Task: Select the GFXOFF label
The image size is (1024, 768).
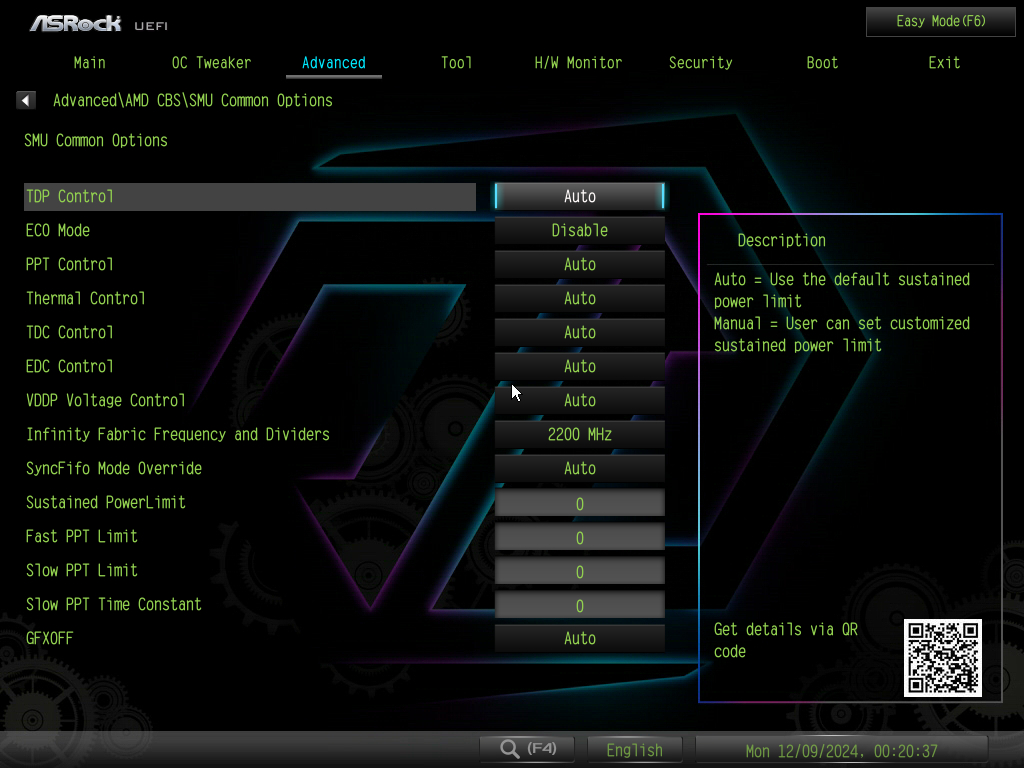Action: (x=50, y=638)
